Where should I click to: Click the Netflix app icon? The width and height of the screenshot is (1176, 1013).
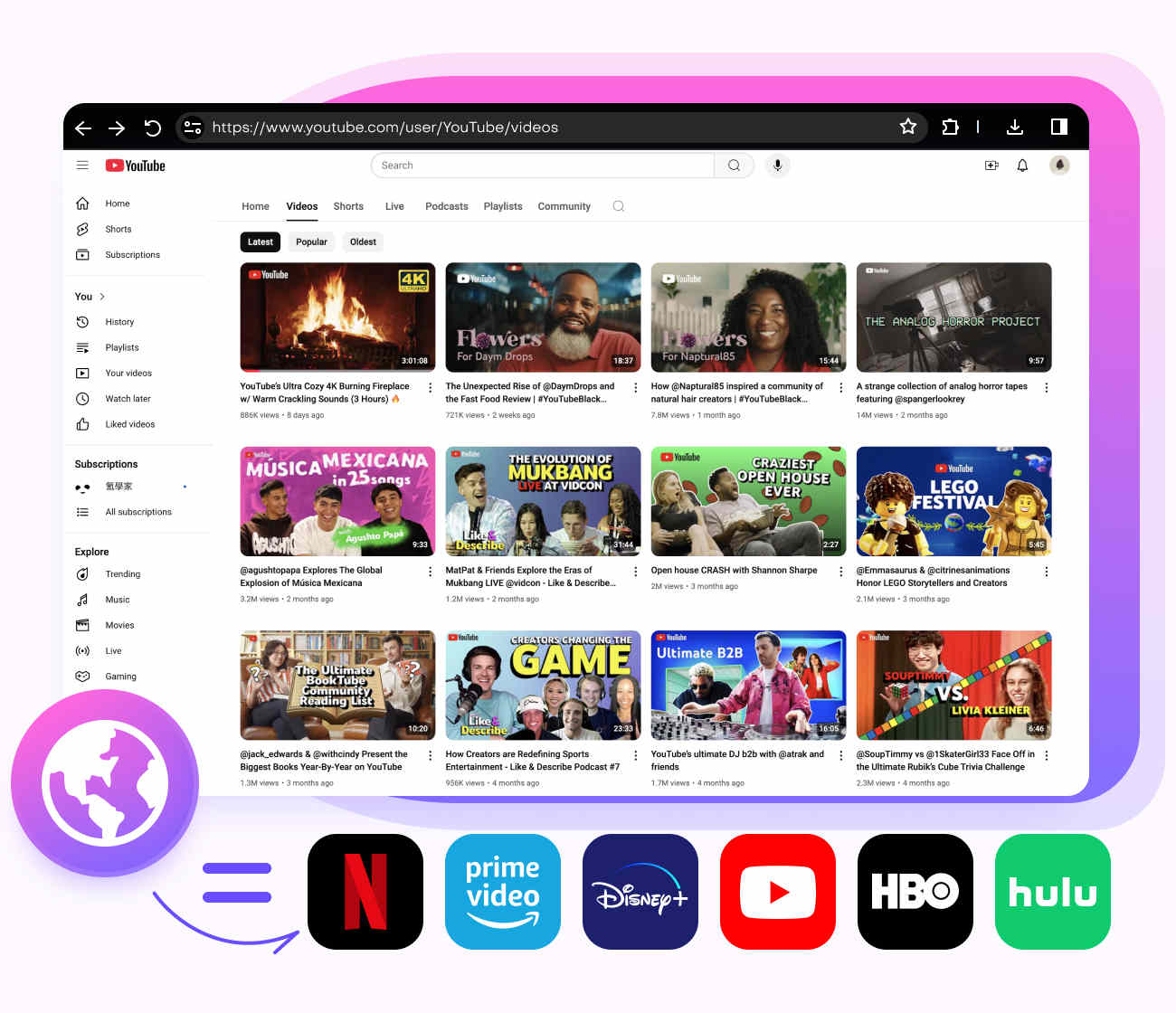pyautogui.click(x=365, y=892)
